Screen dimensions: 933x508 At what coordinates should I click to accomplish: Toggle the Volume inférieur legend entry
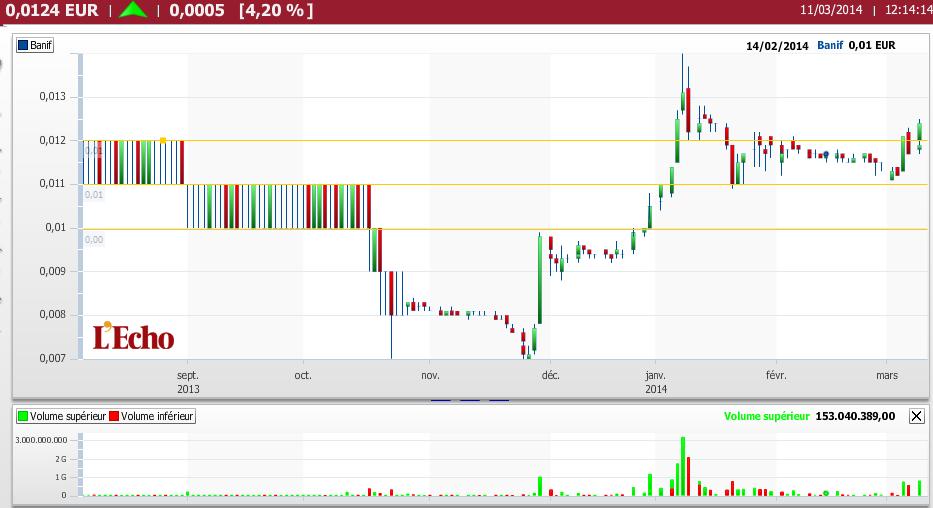151,416
